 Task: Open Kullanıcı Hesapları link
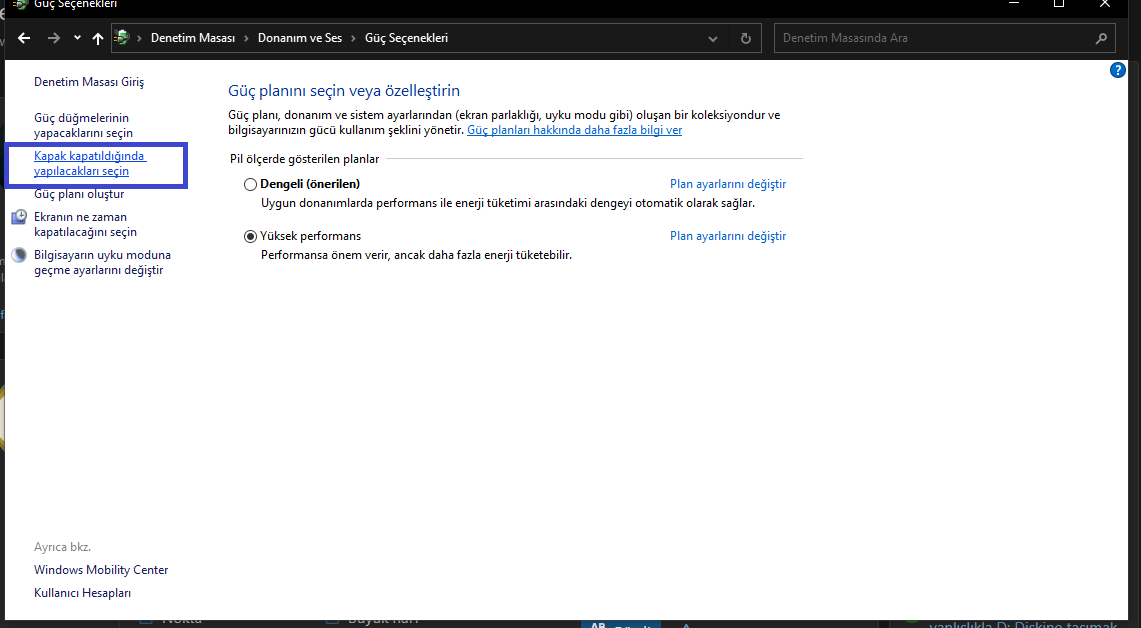pyautogui.click(x=82, y=593)
